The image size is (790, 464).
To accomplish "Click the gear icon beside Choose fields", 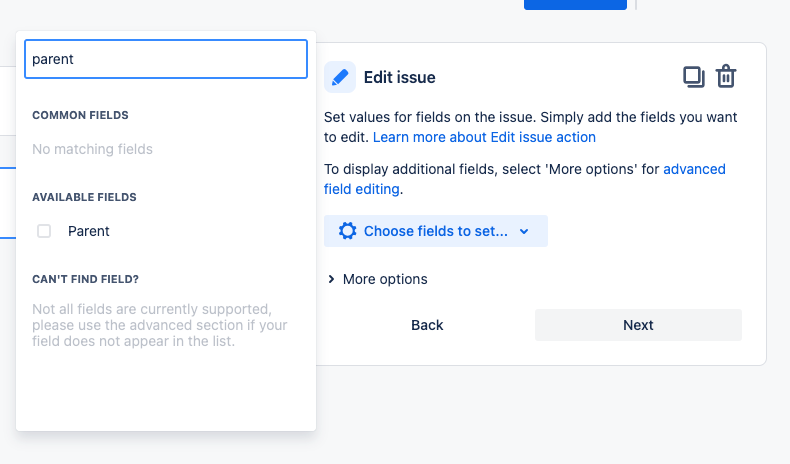I will [x=347, y=231].
